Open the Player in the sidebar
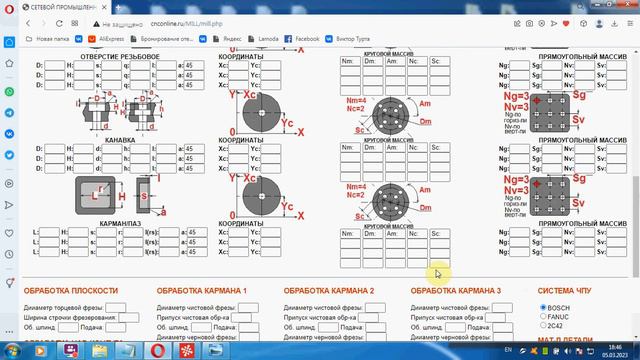 [x=9, y=184]
